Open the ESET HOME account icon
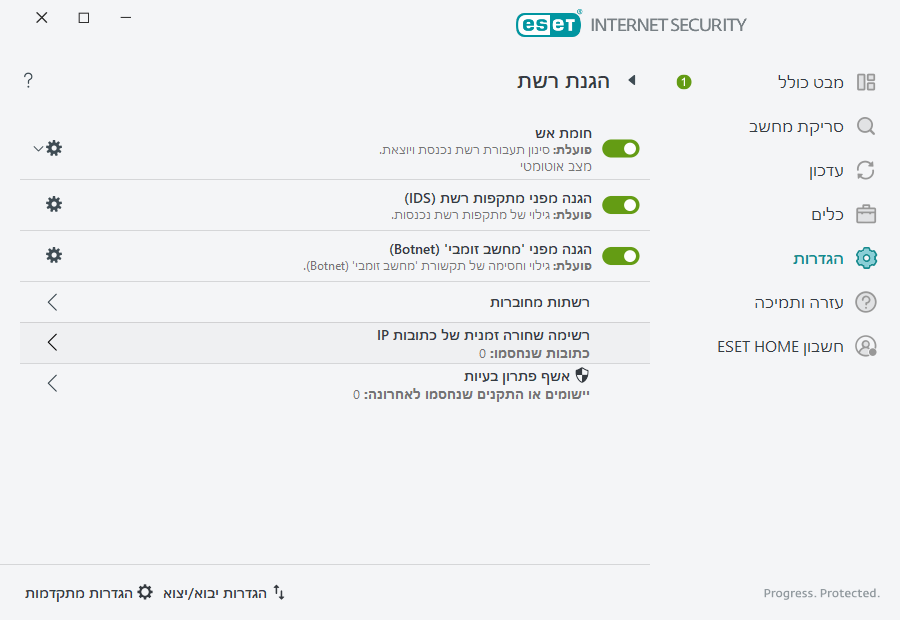The width and height of the screenshot is (900, 620). (868, 346)
